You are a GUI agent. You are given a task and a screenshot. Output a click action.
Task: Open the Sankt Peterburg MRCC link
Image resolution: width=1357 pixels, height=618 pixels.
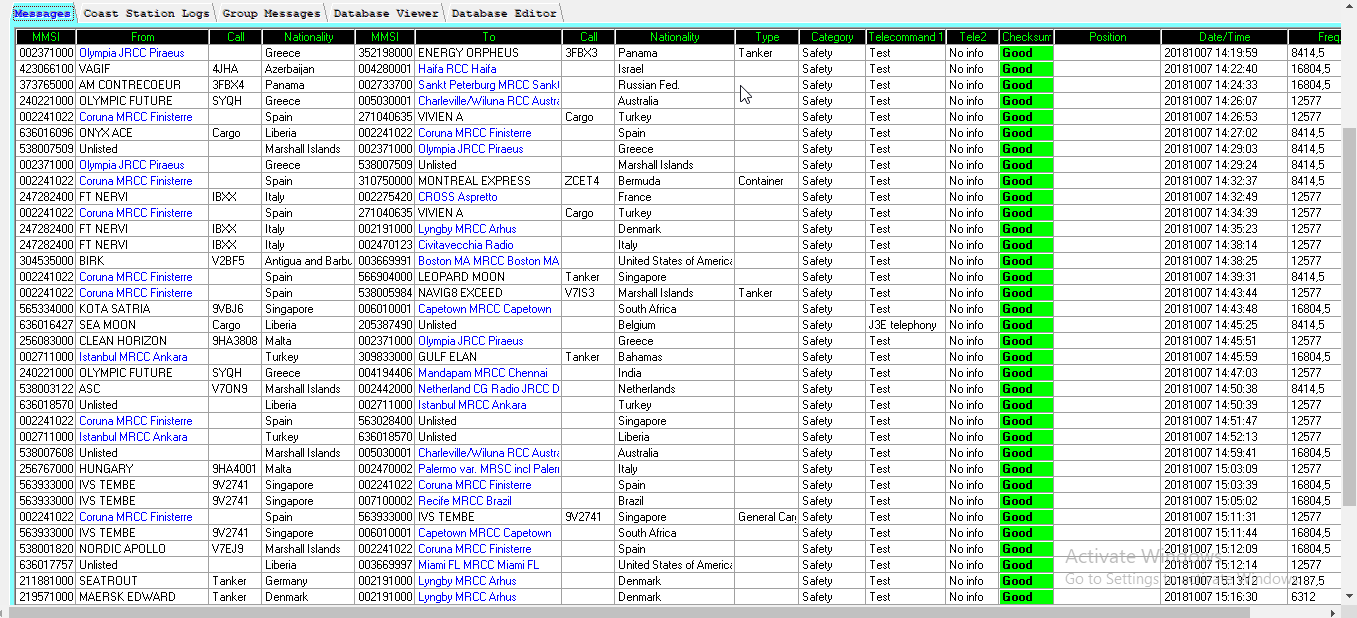[x=488, y=85]
